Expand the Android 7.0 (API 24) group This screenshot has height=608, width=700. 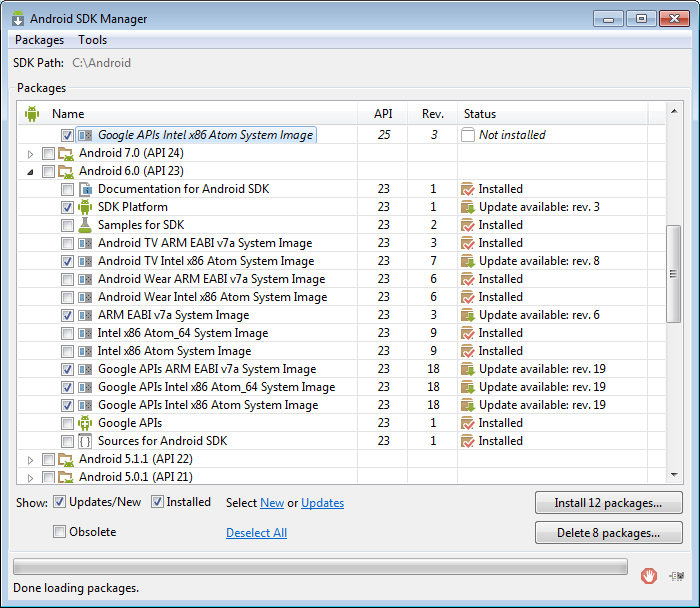[x=31, y=153]
